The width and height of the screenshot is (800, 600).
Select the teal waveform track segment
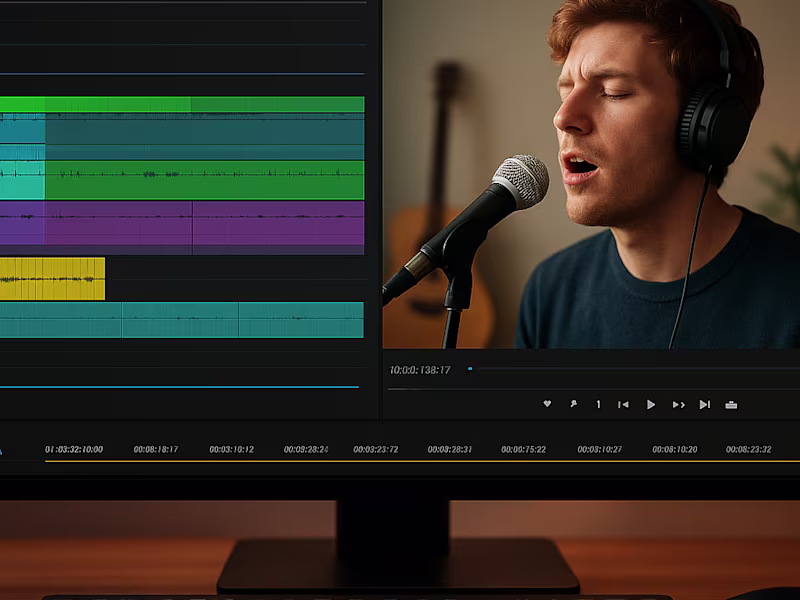pyautogui.click(x=180, y=322)
